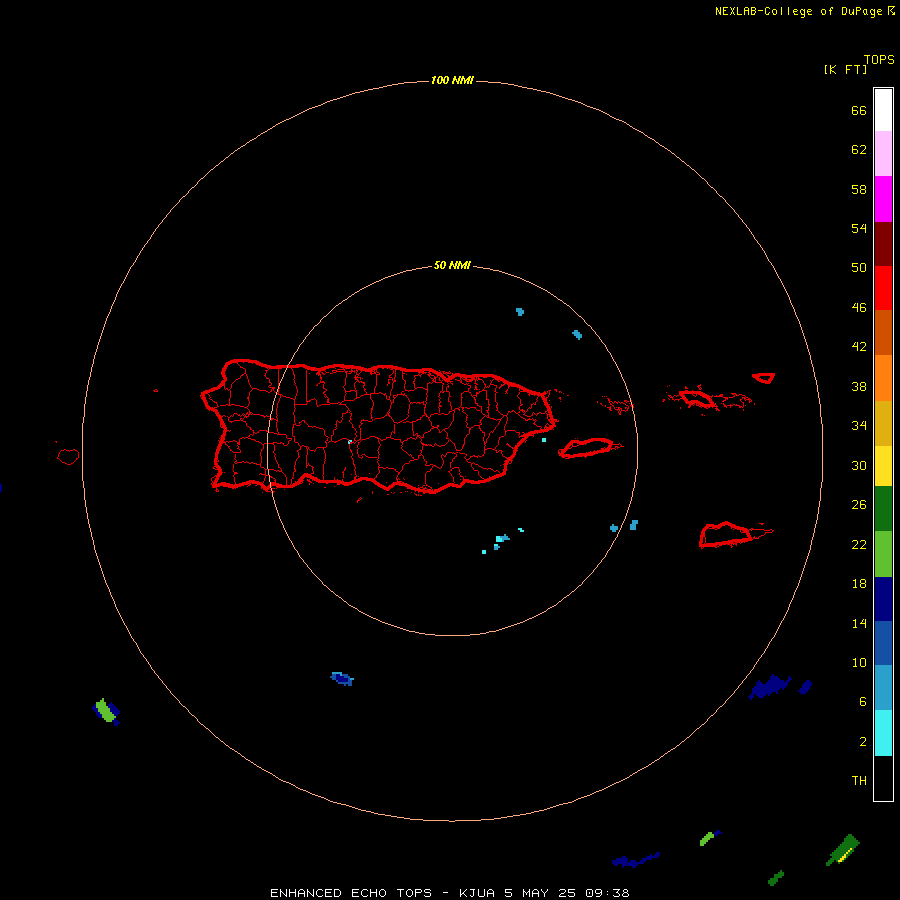The image size is (900, 900).
Task: Click the ENHANCED ECHO TOPS caption text
Action: [351, 893]
